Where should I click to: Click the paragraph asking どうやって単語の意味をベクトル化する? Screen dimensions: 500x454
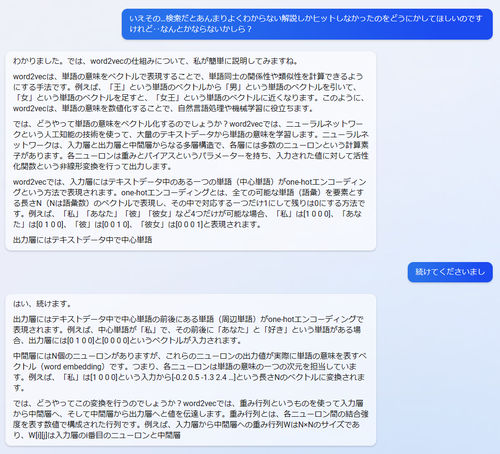pos(191,145)
